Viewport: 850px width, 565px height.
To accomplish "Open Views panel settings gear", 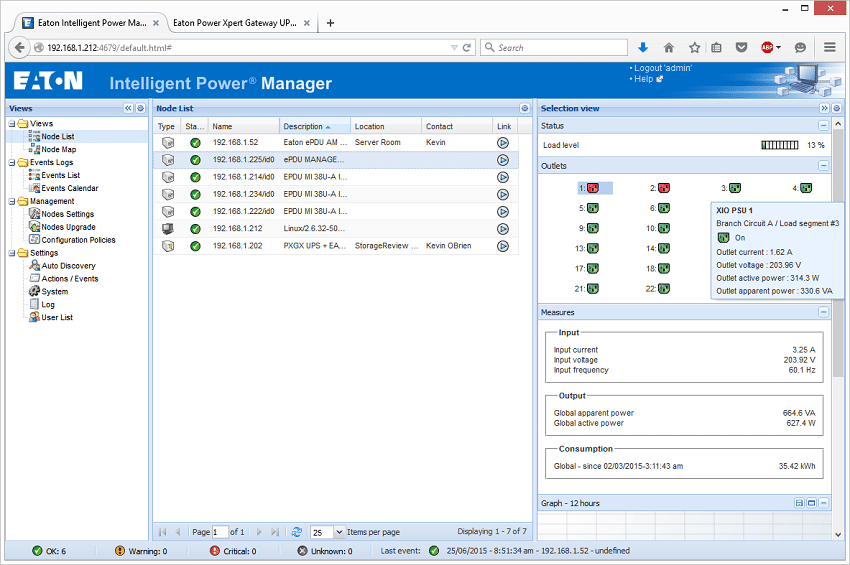I will [140, 108].
